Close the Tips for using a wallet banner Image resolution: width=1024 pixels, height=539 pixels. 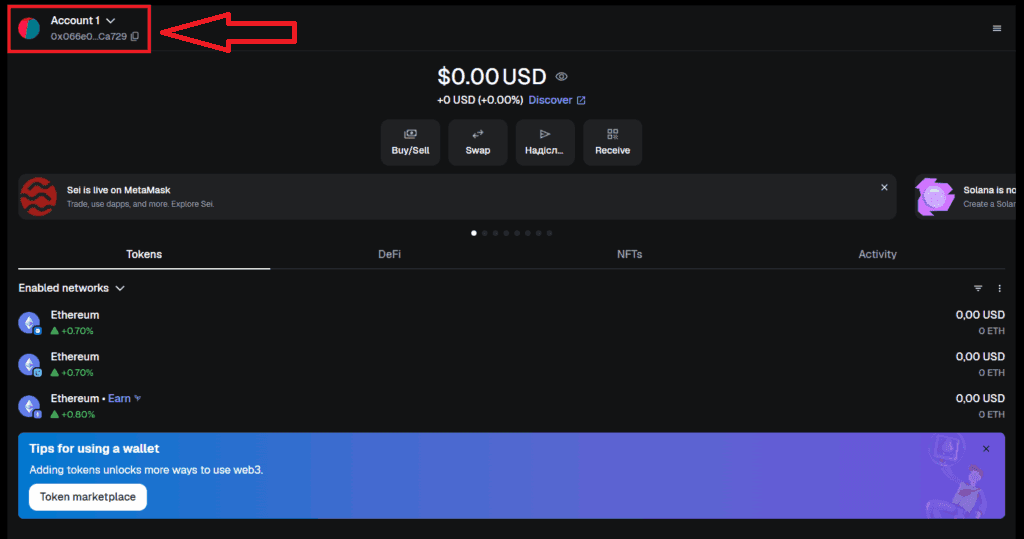tap(986, 449)
